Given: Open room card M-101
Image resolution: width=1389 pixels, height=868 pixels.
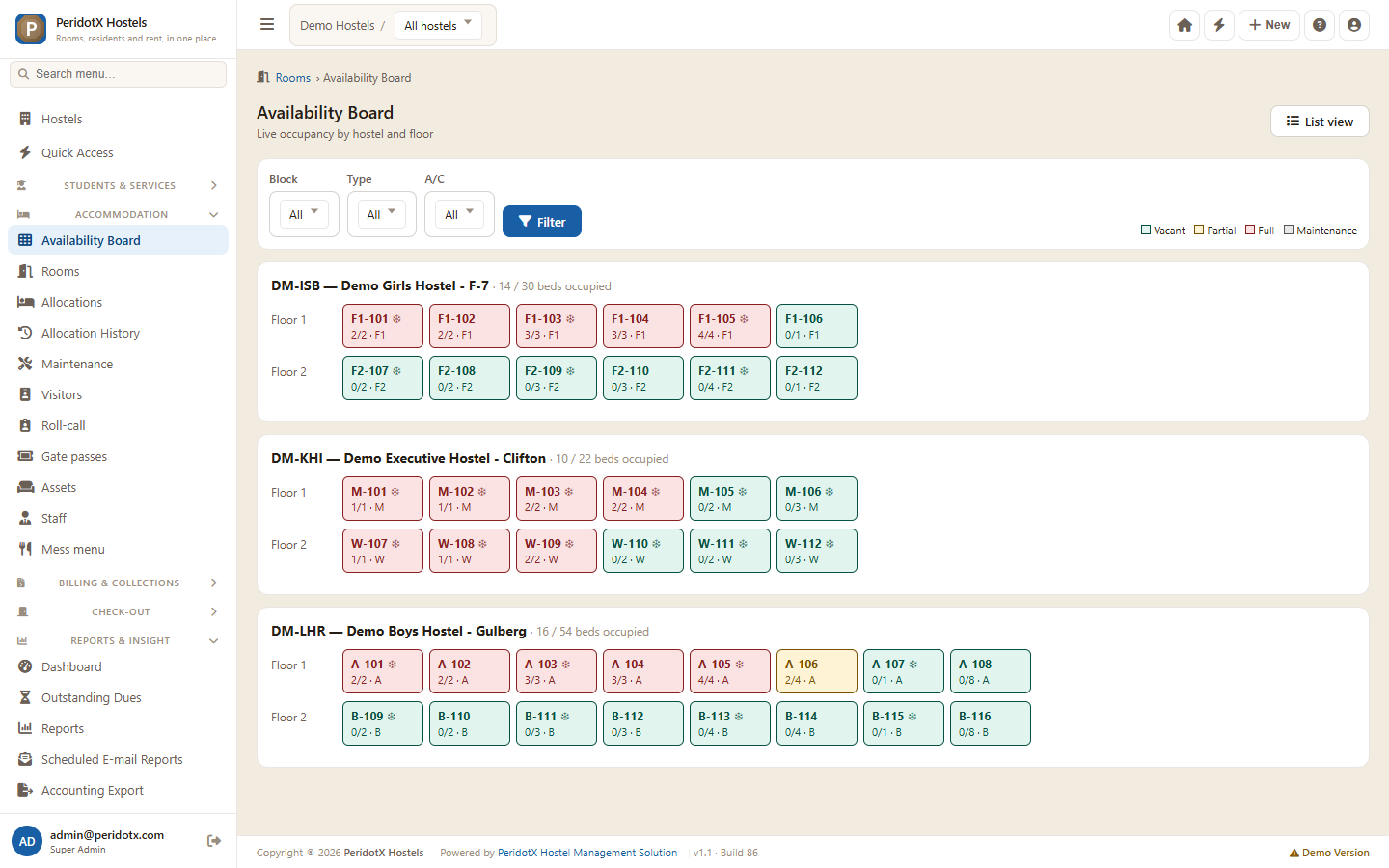Looking at the screenshot, I should click(383, 499).
